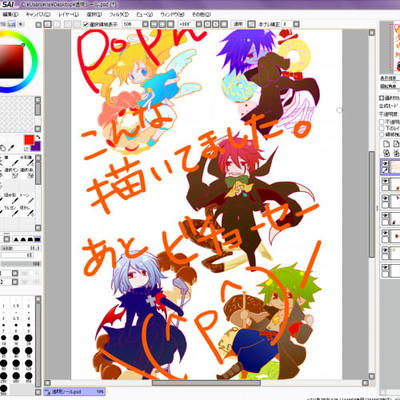Click the Undo toolbar button
Viewport: 400px width, 400px height.
[48, 24]
